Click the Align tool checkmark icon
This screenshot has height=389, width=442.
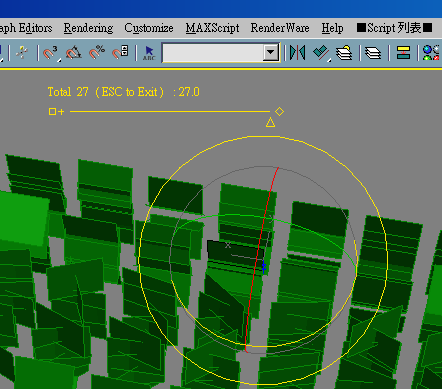click(322, 53)
